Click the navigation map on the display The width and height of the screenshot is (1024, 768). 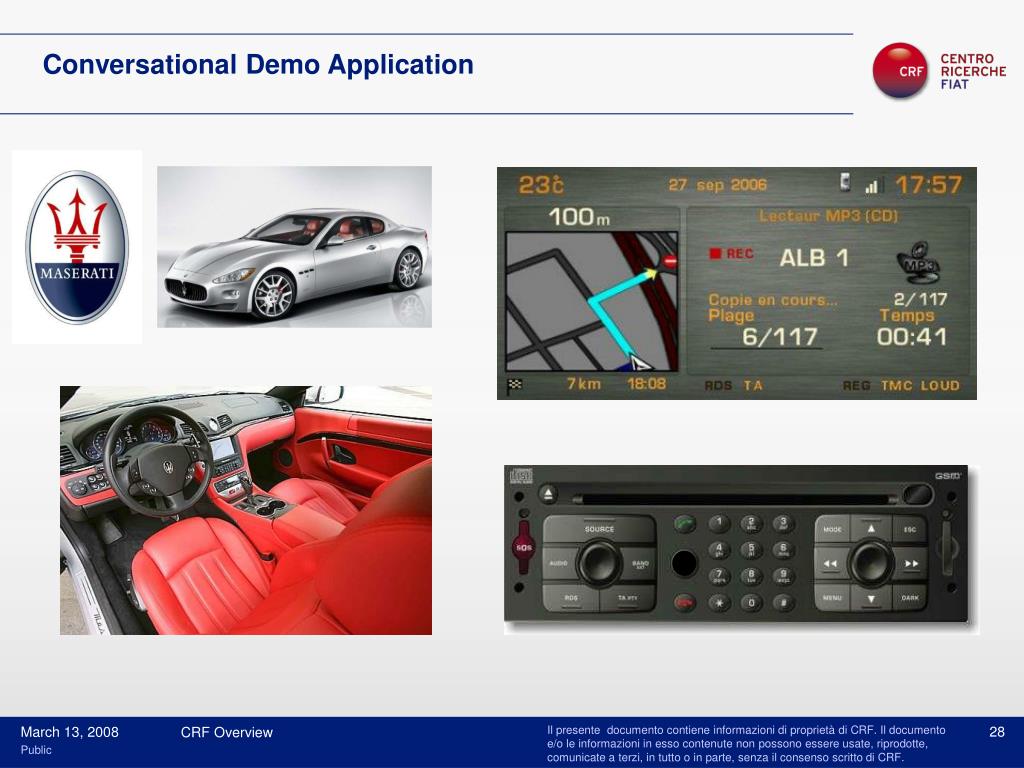click(592, 301)
